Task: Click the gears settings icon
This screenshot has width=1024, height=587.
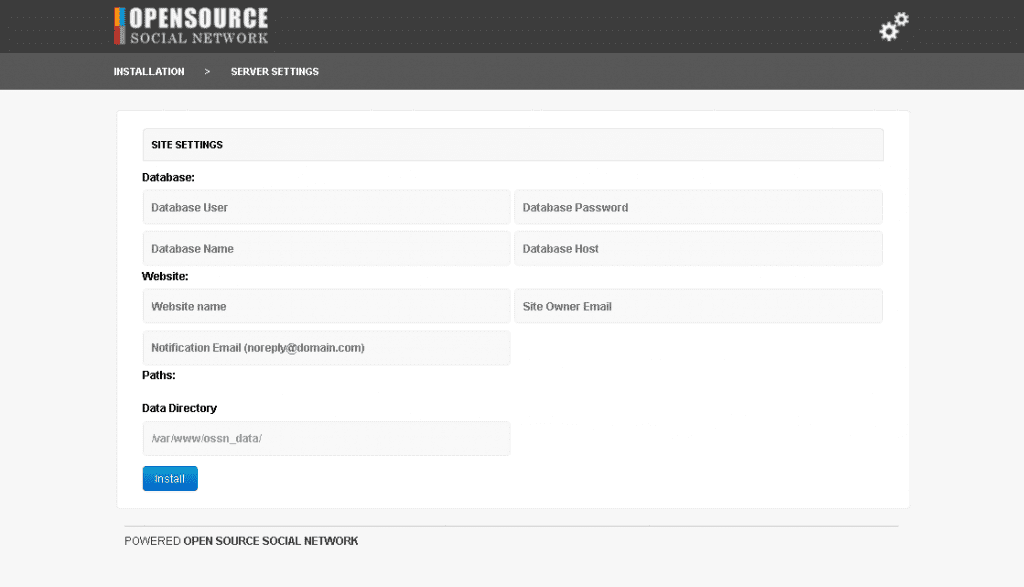Action: [893, 27]
